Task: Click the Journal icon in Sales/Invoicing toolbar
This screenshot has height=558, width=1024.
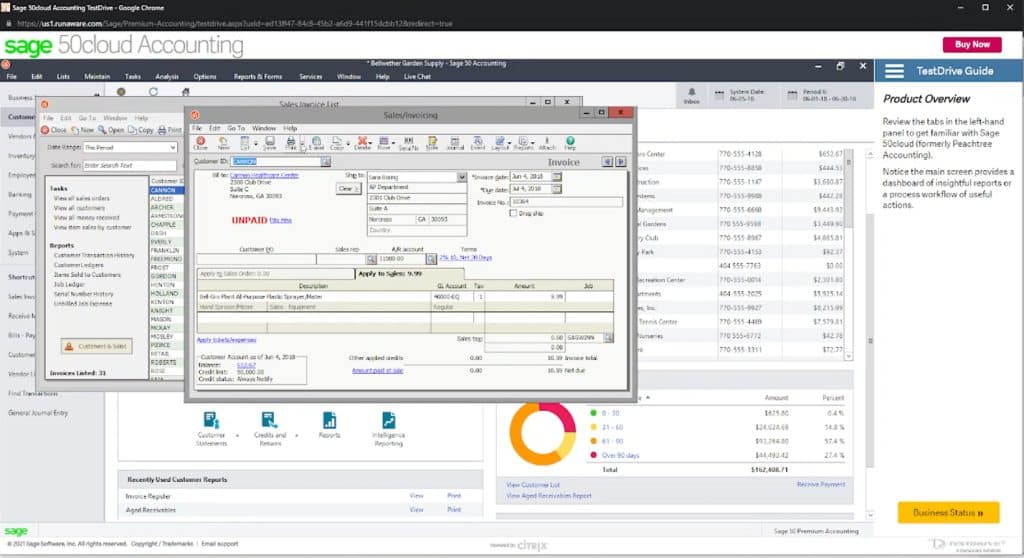Action: (x=455, y=142)
